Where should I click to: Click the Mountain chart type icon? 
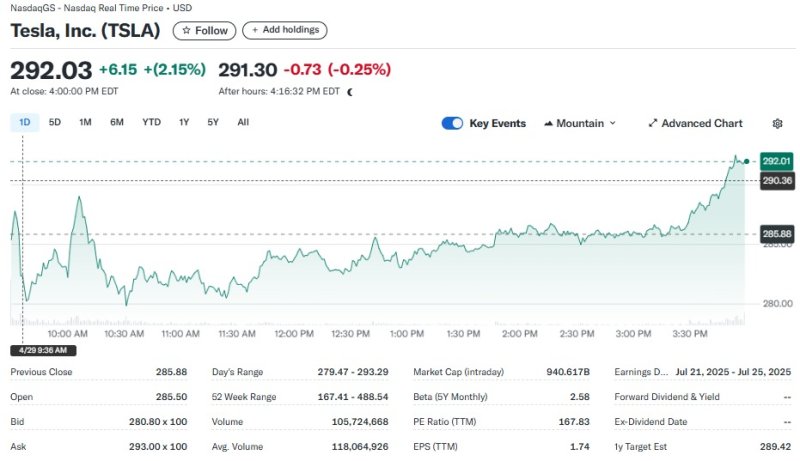[x=549, y=124]
